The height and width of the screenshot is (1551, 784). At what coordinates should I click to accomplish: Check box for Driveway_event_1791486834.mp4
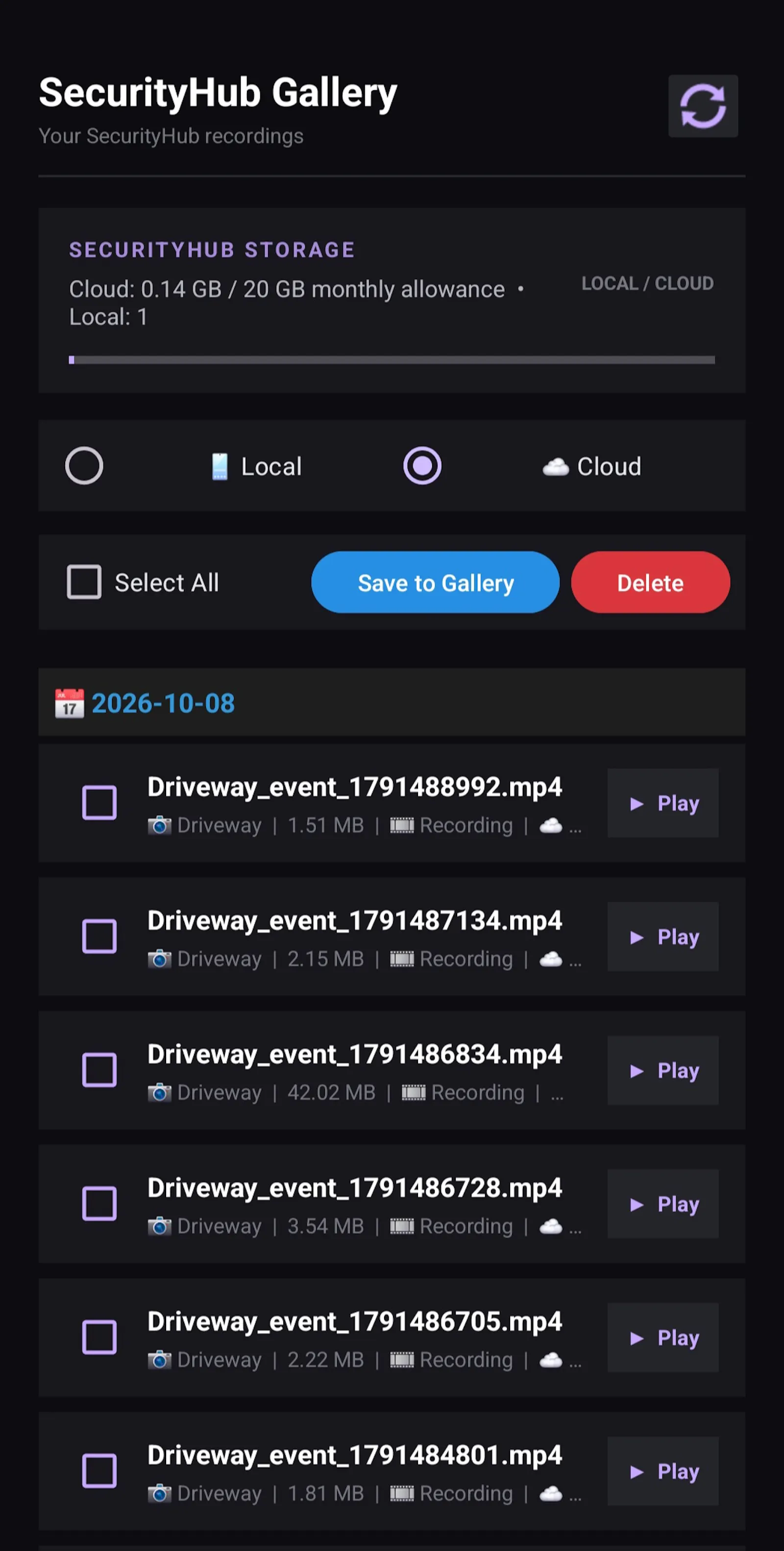99,1070
